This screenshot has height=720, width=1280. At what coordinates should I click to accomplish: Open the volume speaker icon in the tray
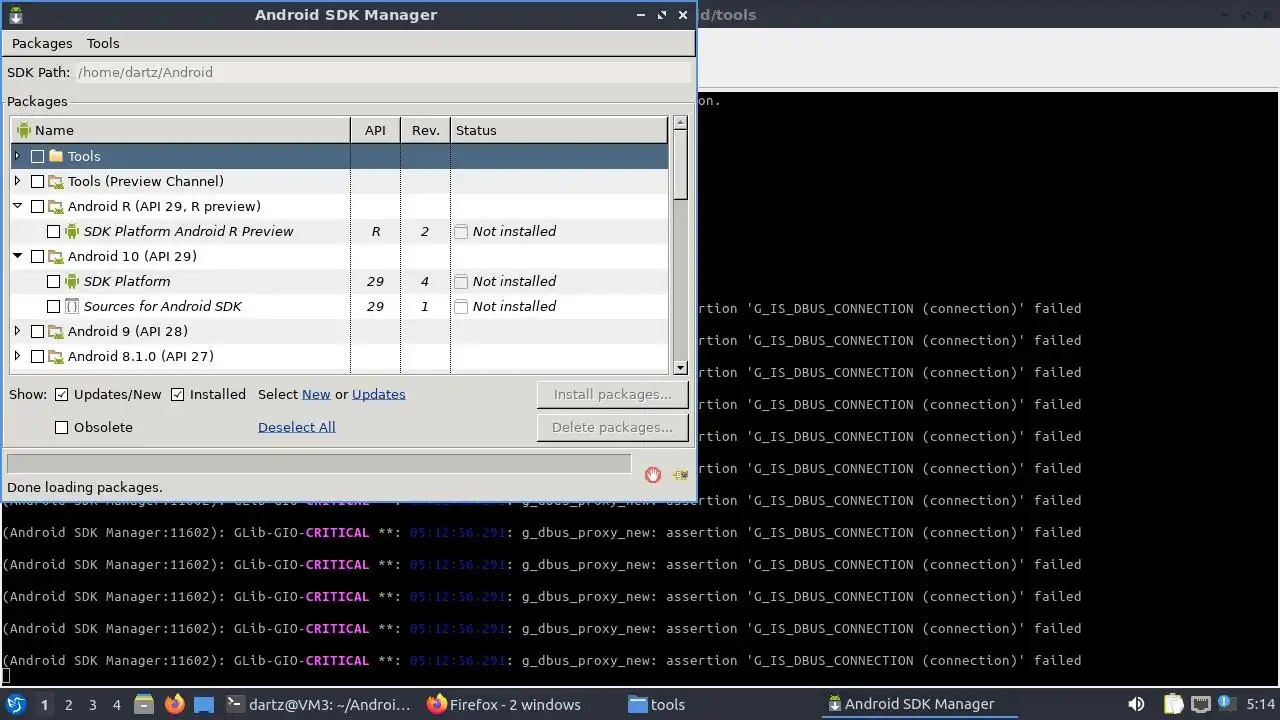pyautogui.click(x=1137, y=704)
